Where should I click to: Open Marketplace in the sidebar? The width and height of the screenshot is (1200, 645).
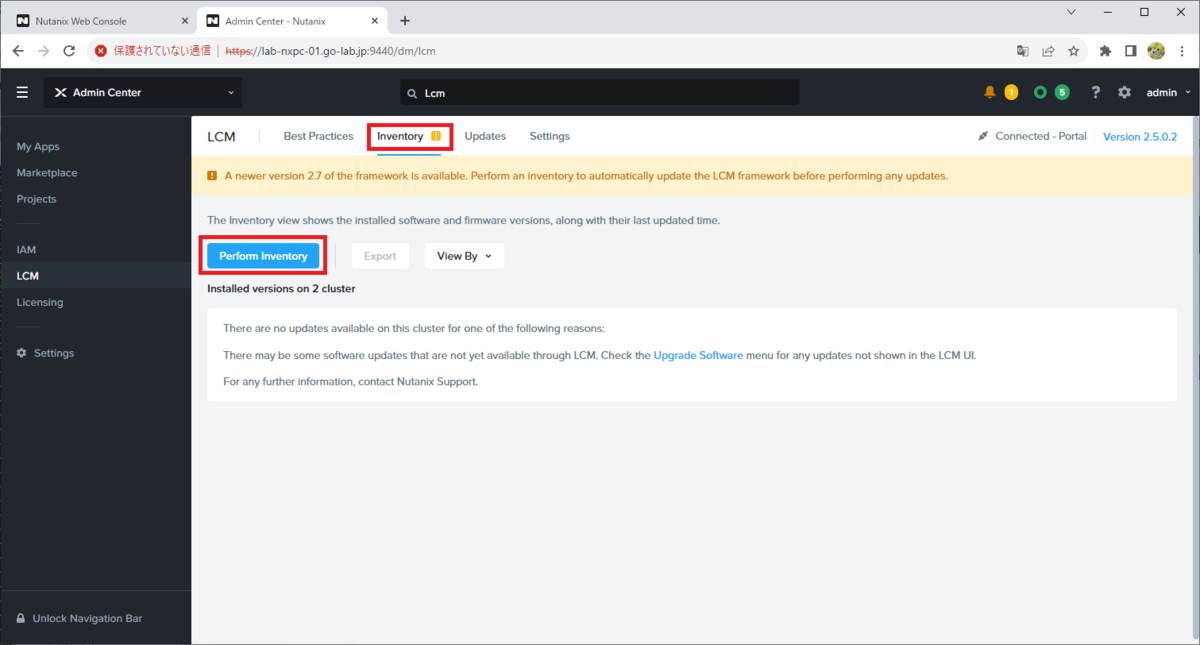pyautogui.click(x=47, y=172)
